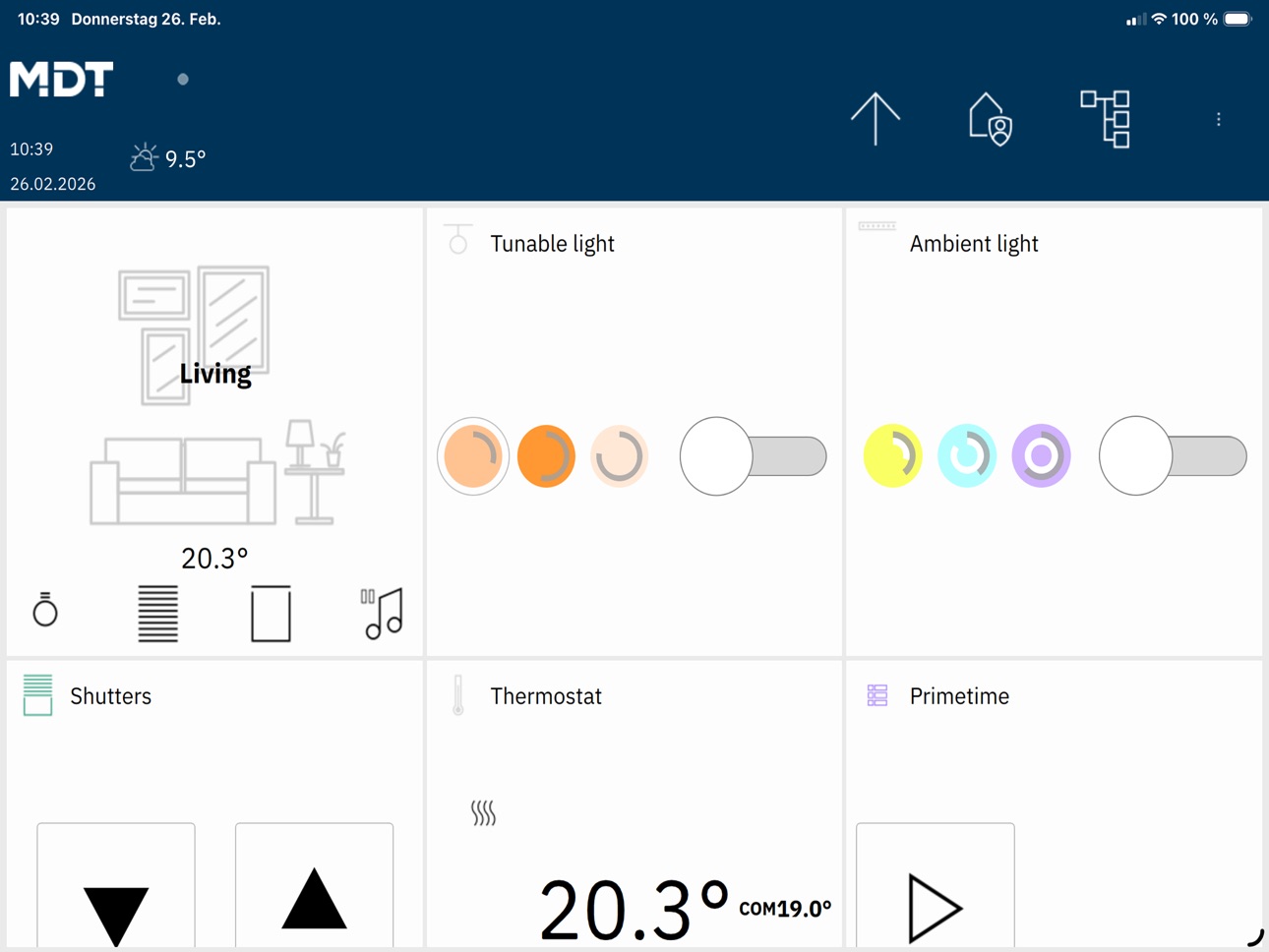Viewport: 1269px width, 952px height.
Task: Tap the blinds icon in Living tile
Action: (157, 614)
